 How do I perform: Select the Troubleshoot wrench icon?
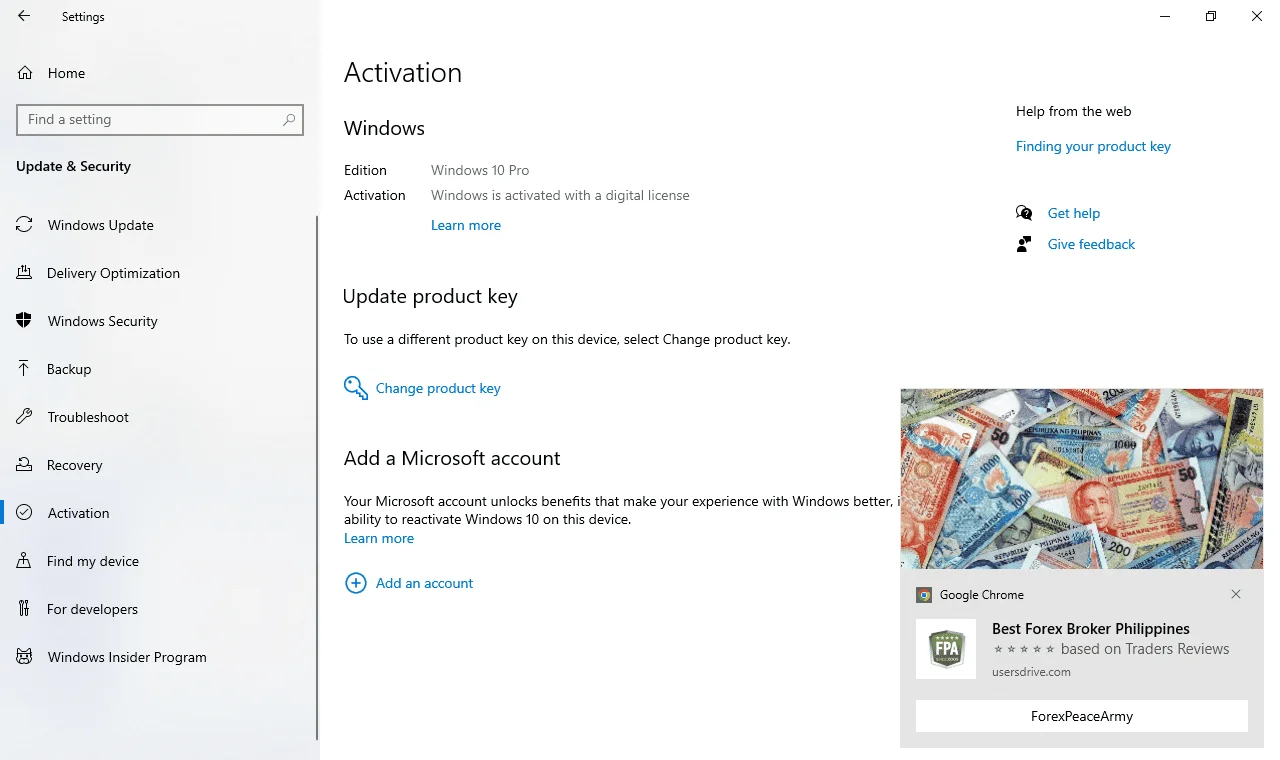pos(24,417)
